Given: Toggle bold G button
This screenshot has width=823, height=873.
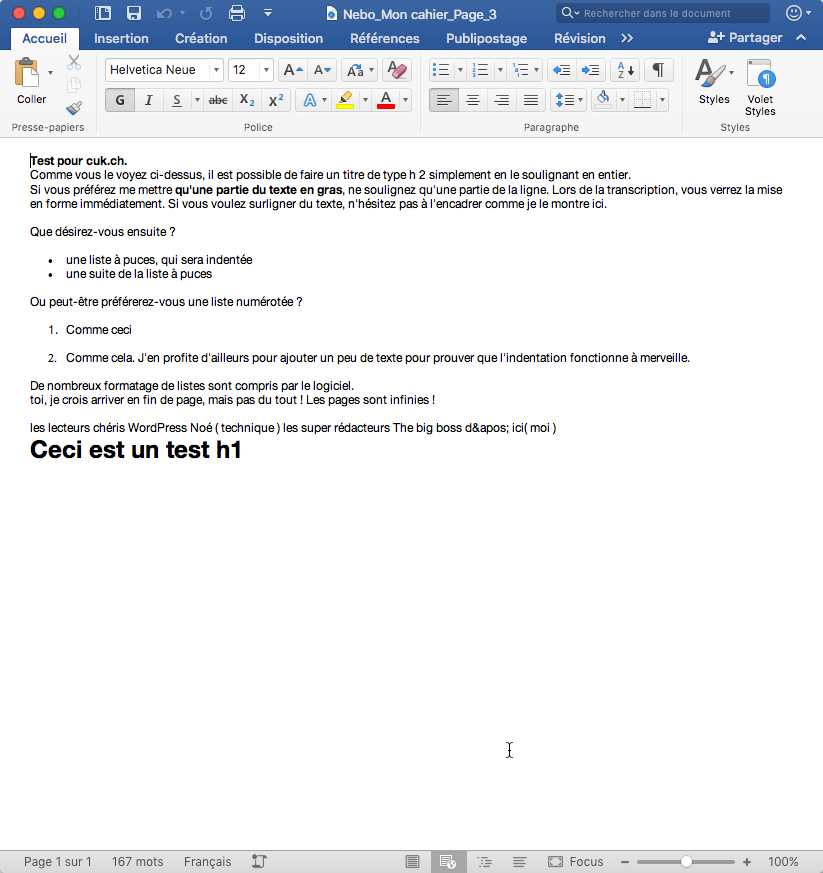Looking at the screenshot, I should [x=120, y=100].
